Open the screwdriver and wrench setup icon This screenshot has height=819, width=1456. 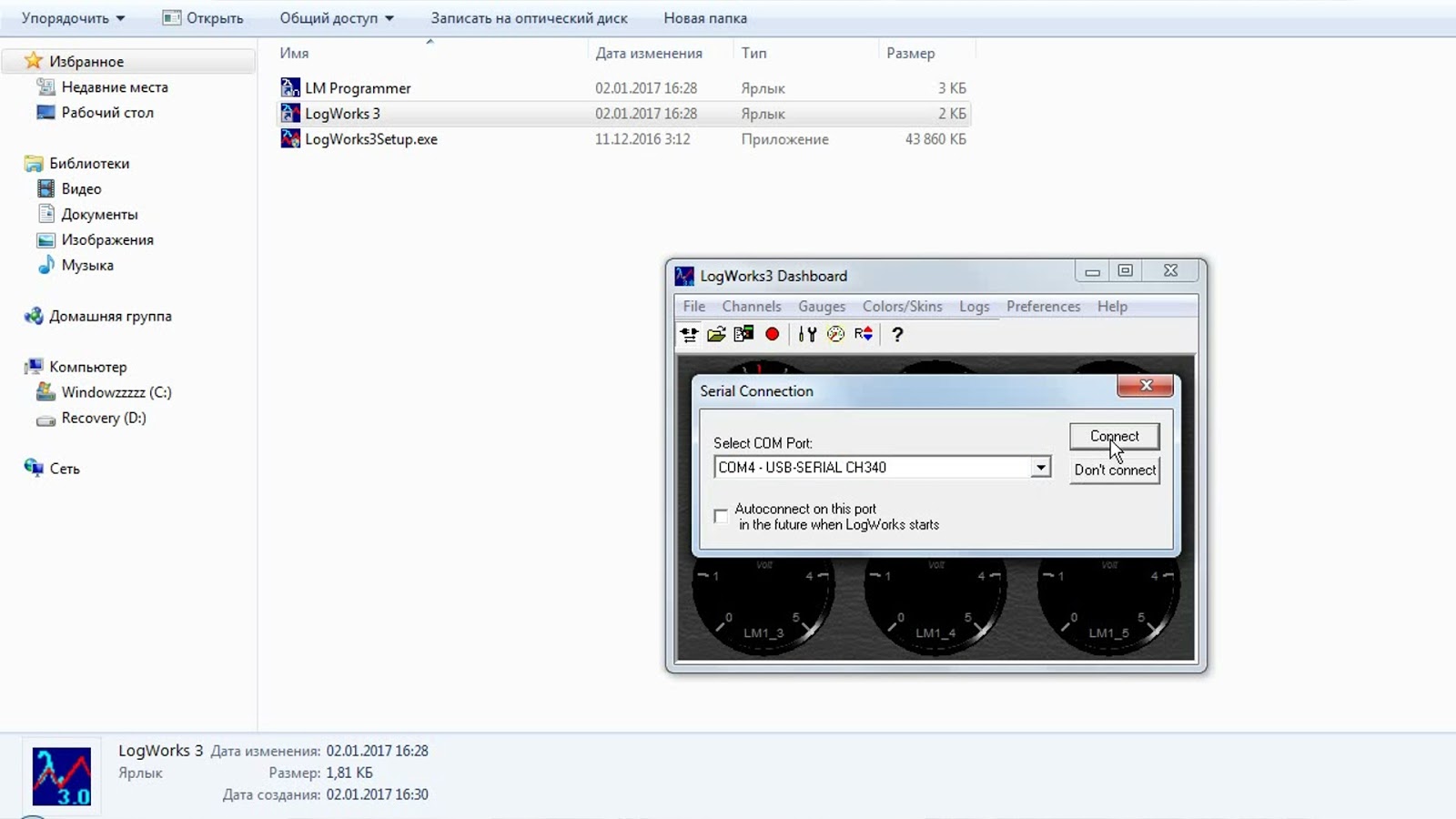click(x=807, y=334)
